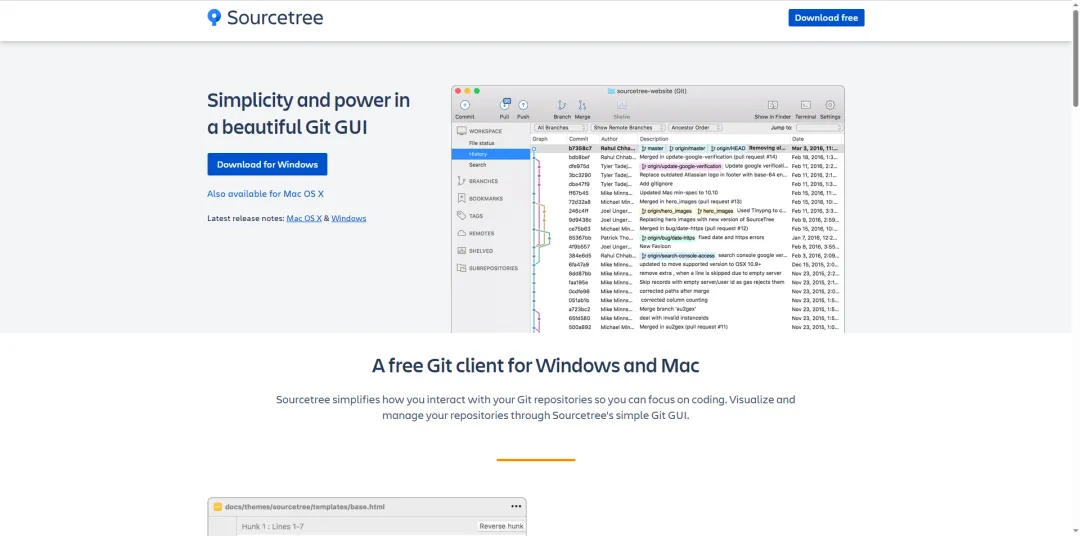
Task: Click the Sourcetree logo in the header
Action: pos(265,18)
